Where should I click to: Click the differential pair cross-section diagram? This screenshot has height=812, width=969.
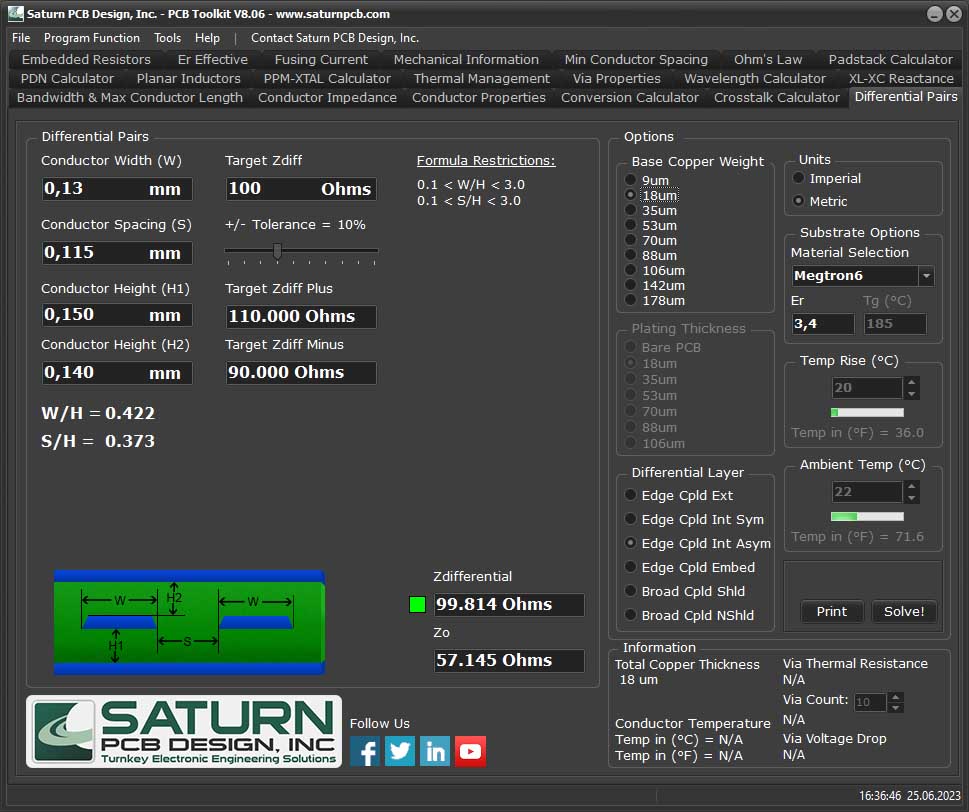[189, 622]
